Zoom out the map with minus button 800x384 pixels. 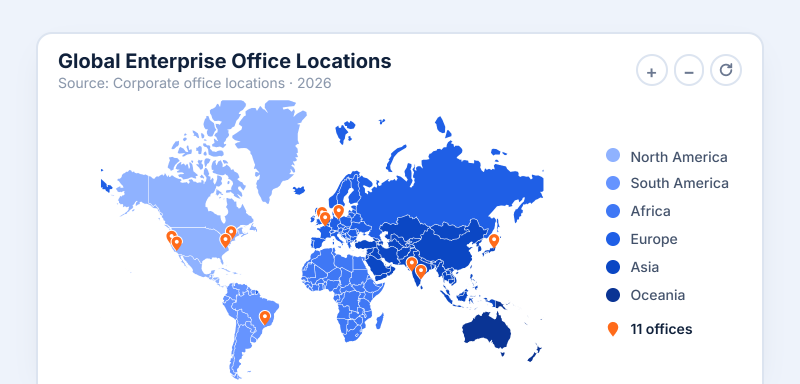689,70
